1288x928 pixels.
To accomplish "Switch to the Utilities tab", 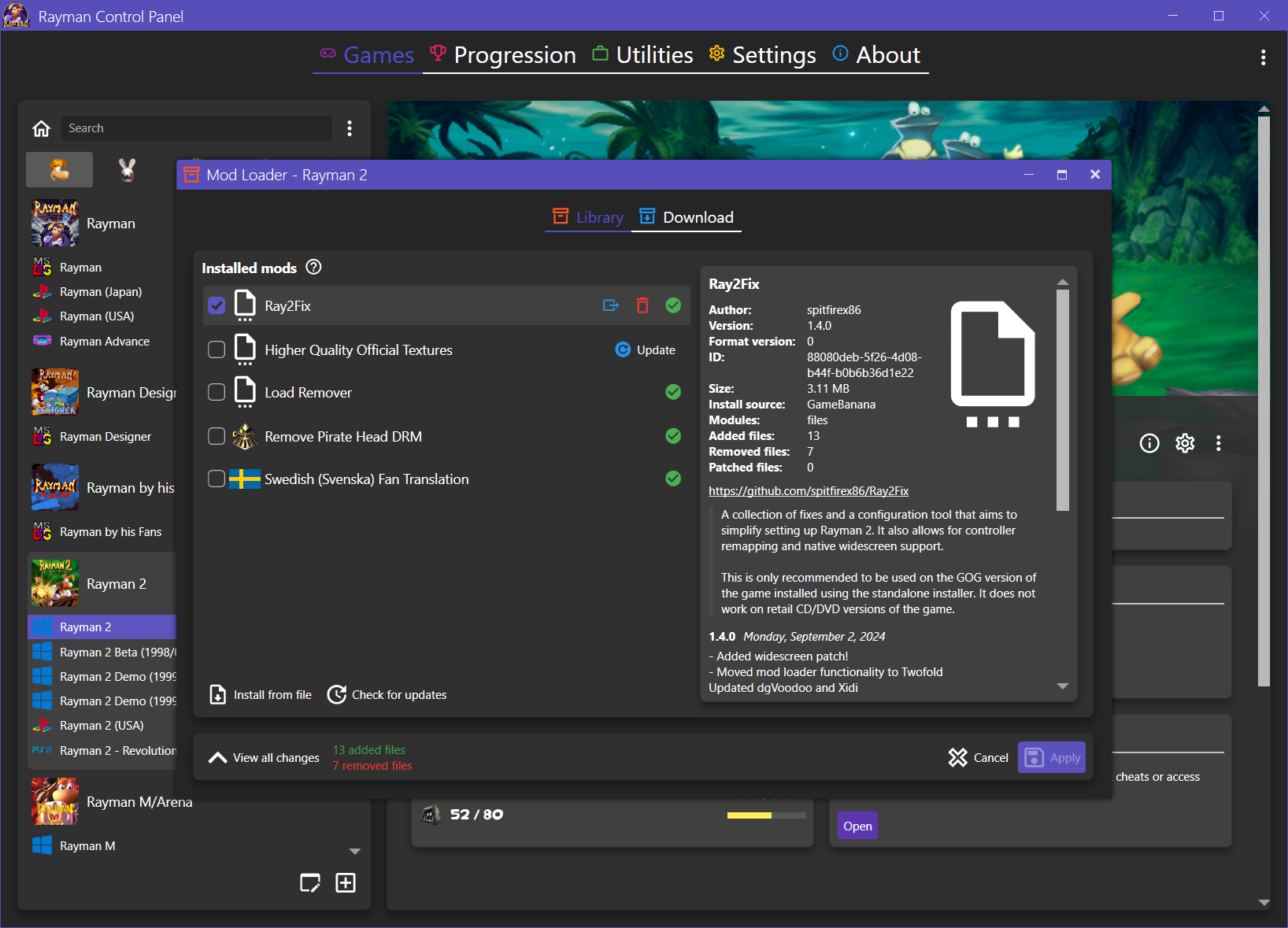I will click(642, 55).
